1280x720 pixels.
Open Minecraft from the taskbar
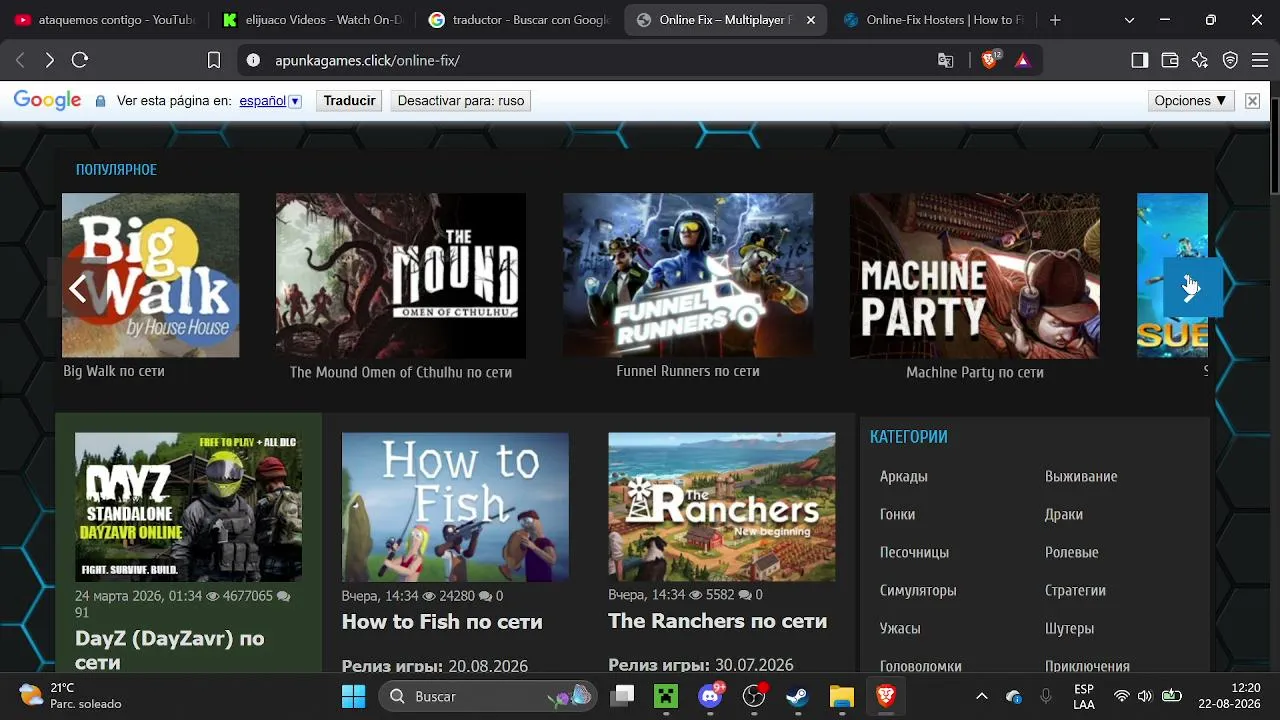click(666, 696)
